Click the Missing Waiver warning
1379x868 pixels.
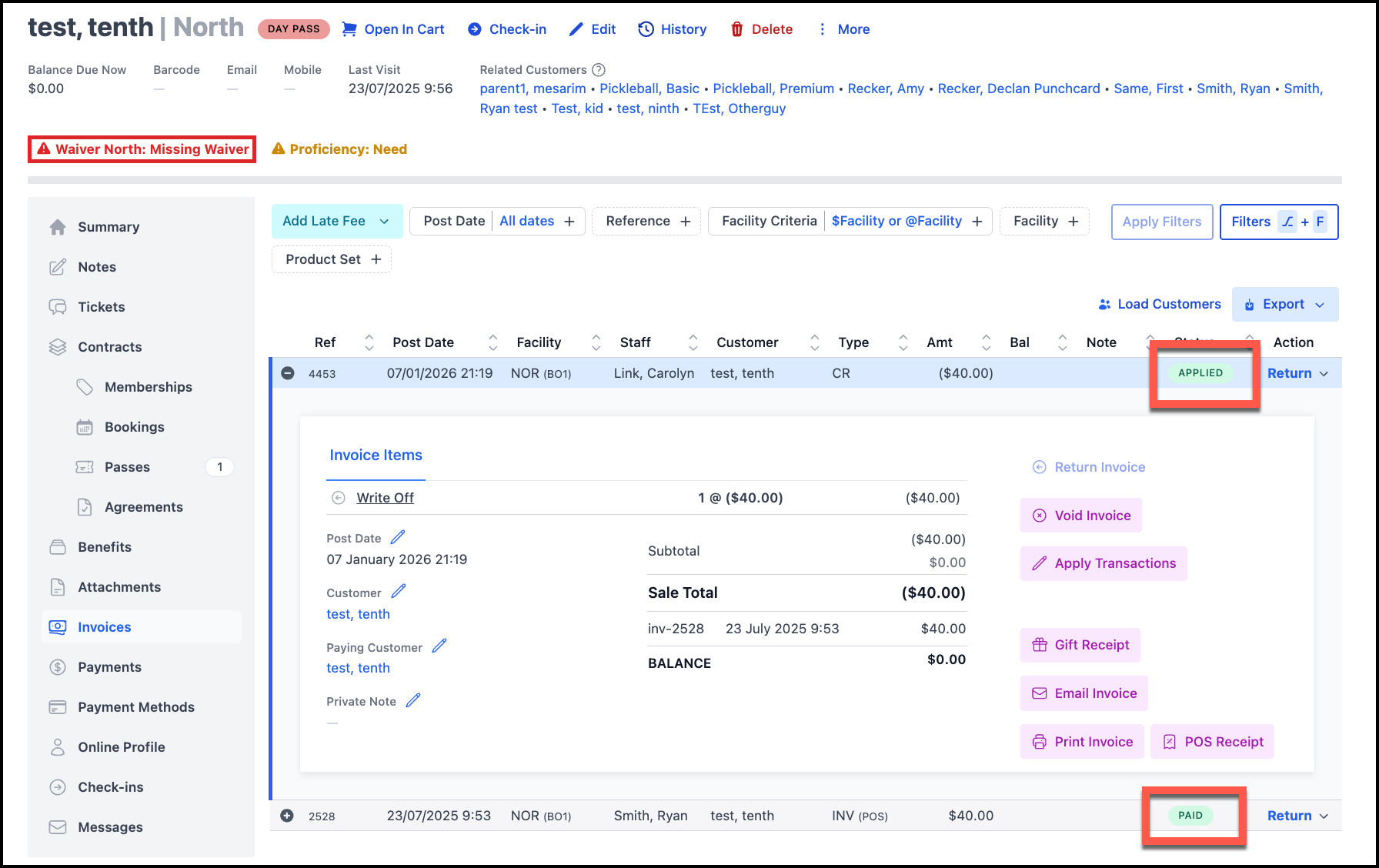pos(143,149)
